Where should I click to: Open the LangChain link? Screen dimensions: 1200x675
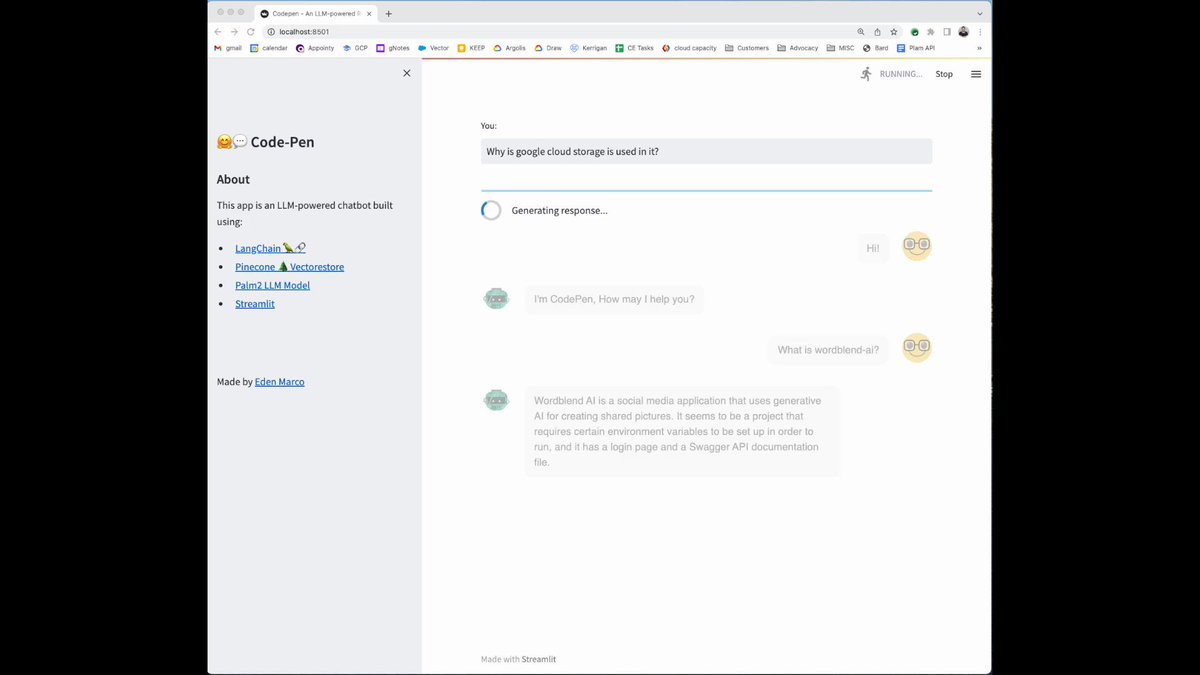(x=270, y=248)
